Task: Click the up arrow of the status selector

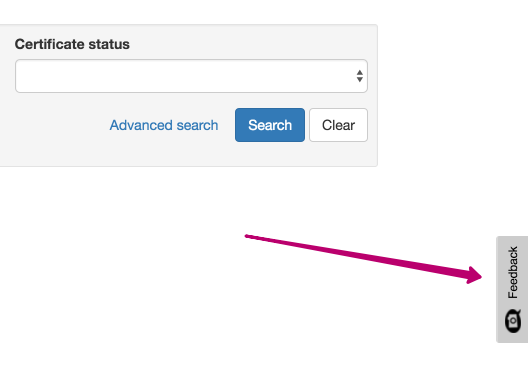Action: pyautogui.click(x=360, y=72)
